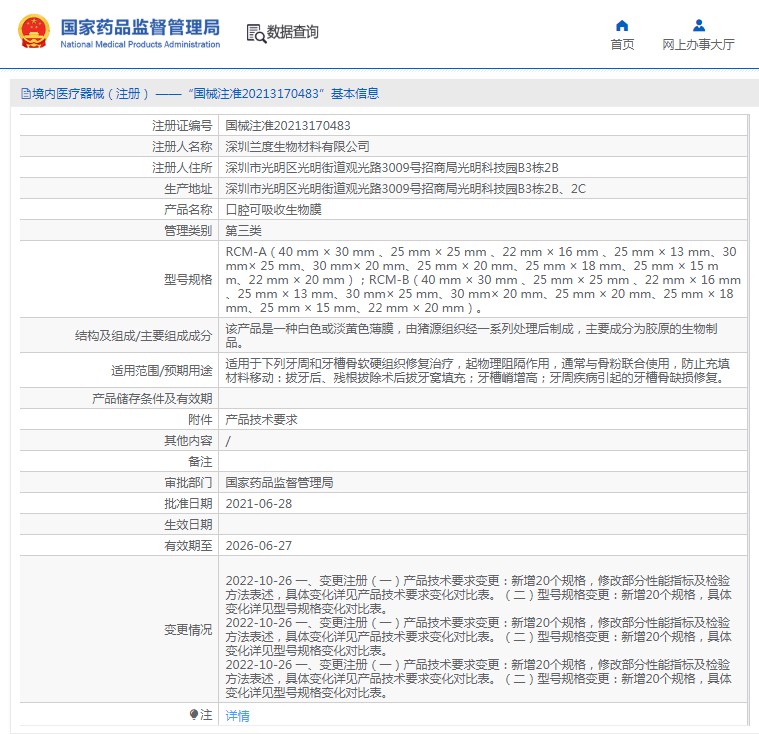Image resolution: width=759 pixels, height=734 pixels.
Task: Click the 变更情况 row label
Action: pos(188,629)
